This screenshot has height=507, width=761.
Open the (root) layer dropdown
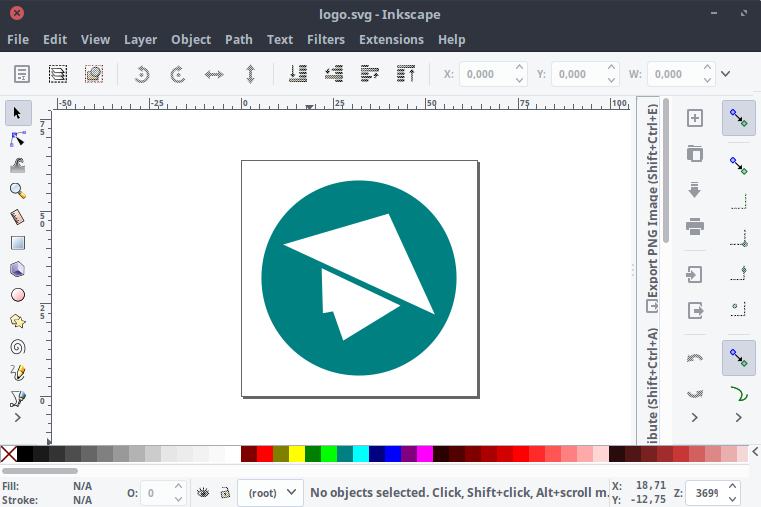coord(270,493)
